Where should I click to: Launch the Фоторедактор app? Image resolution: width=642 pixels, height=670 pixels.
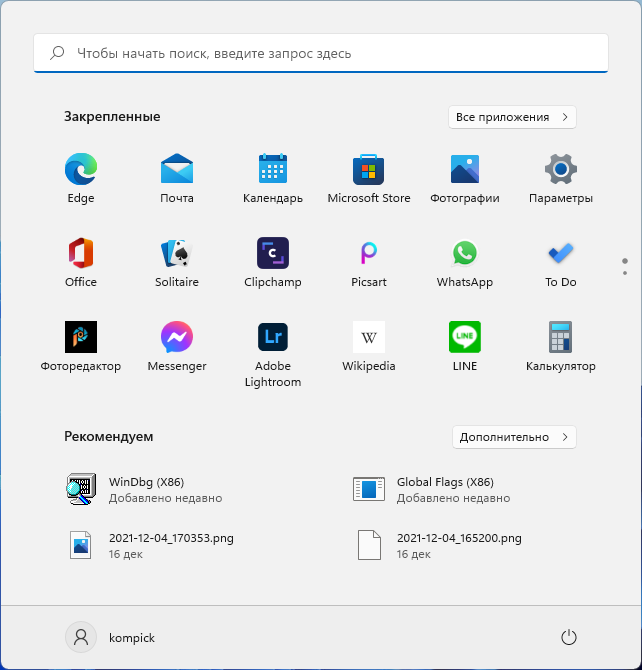tap(81, 347)
